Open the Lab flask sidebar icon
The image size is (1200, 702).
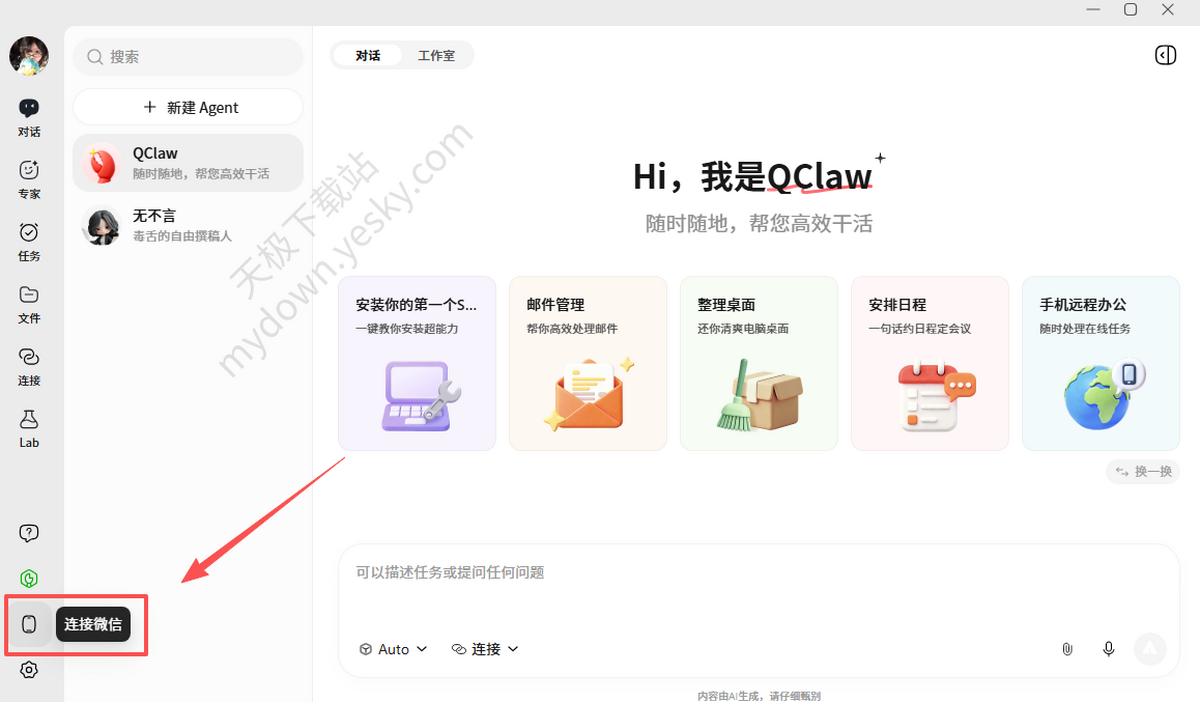(x=29, y=419)
